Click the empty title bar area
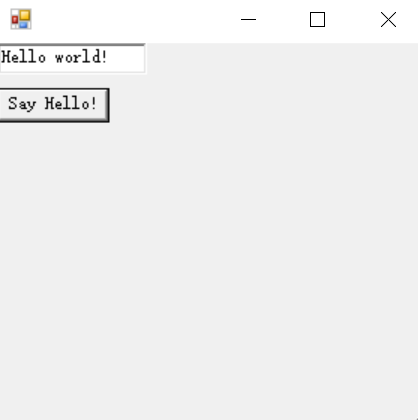Image resolution: width=418 pixels, height=420 pixels. coord(133,19)
